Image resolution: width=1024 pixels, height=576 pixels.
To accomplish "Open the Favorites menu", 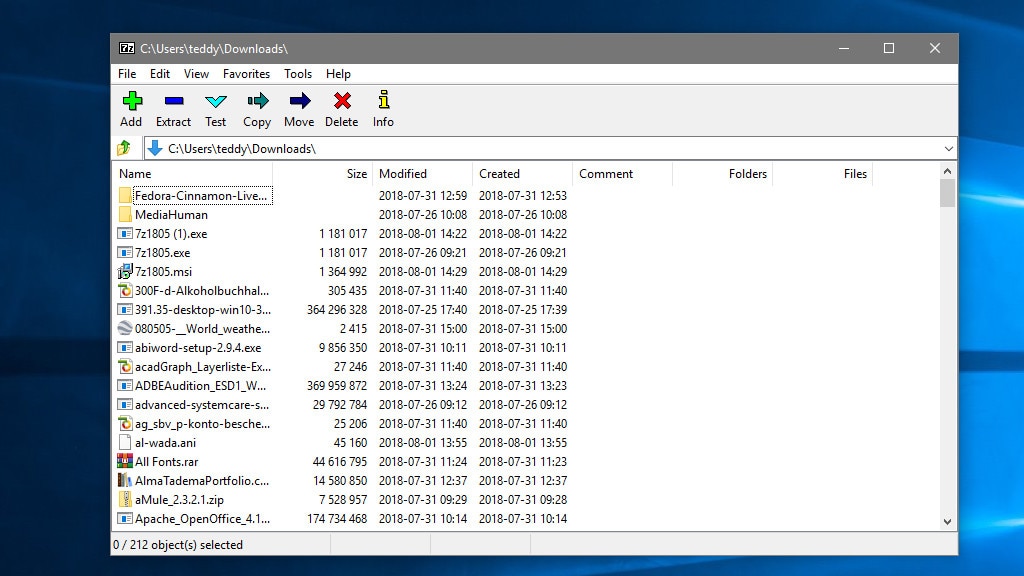I will click(246, 73).
